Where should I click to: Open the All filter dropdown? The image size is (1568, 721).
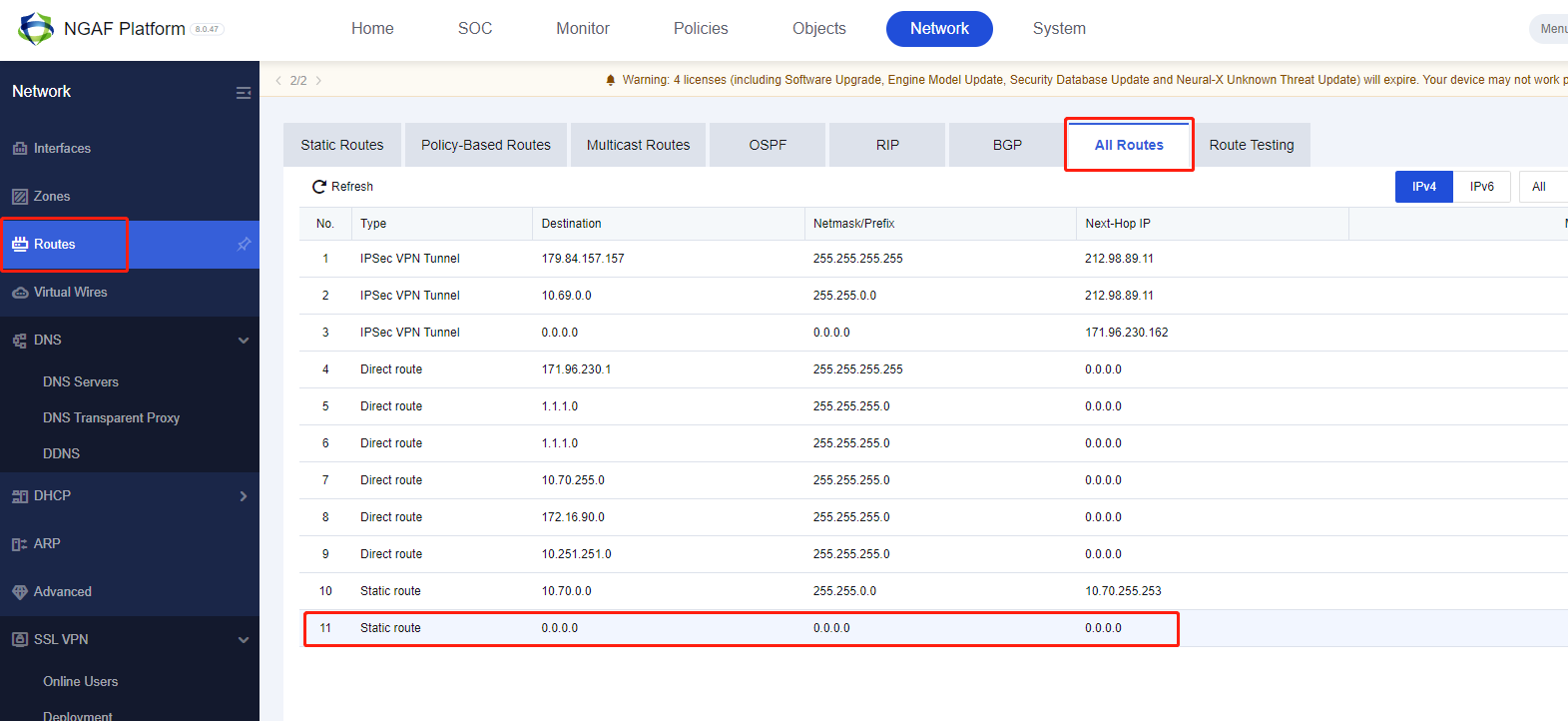pyautogui.click(x=1543, y=187)
